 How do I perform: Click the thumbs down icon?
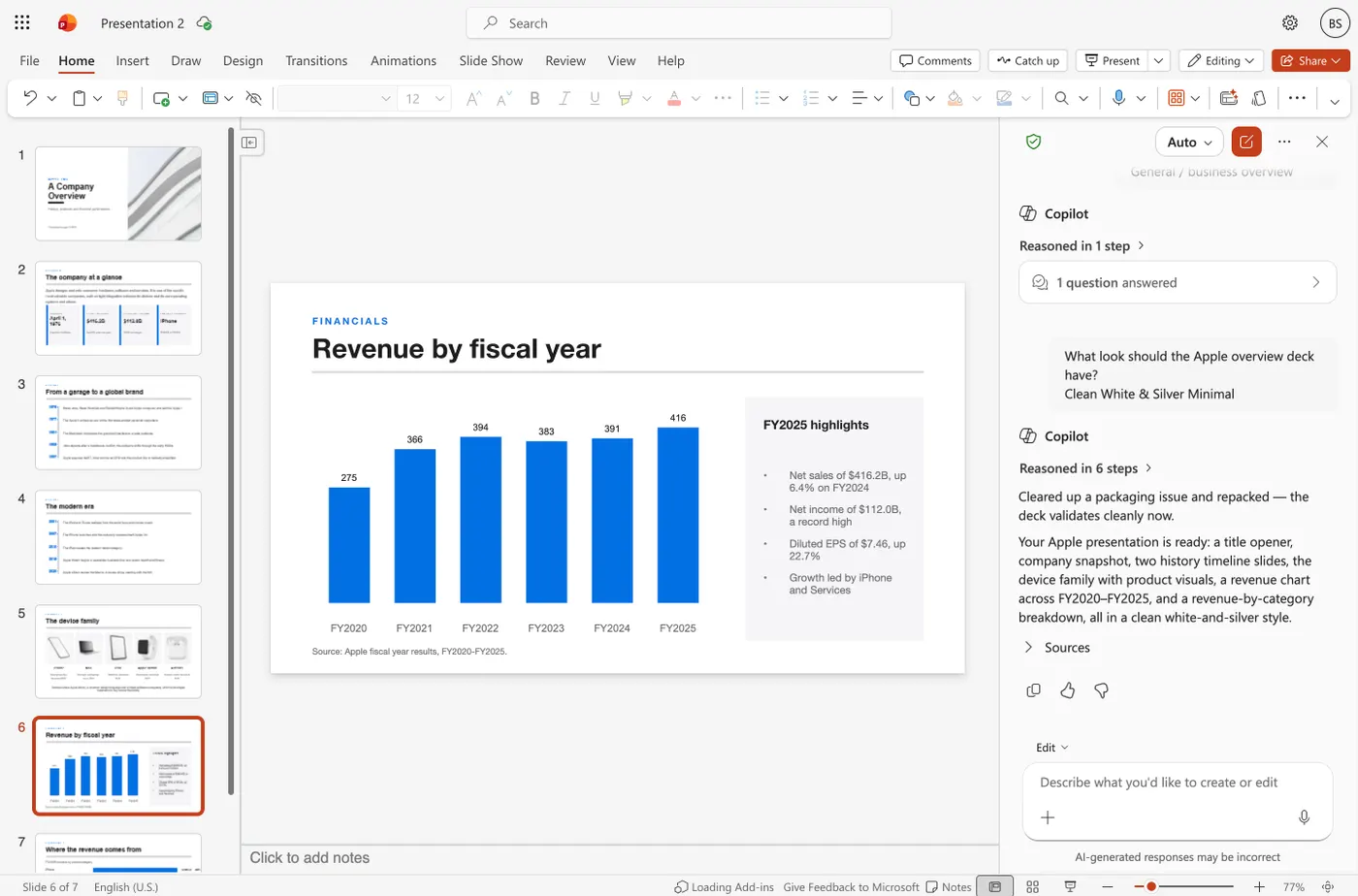point(1102,690)
